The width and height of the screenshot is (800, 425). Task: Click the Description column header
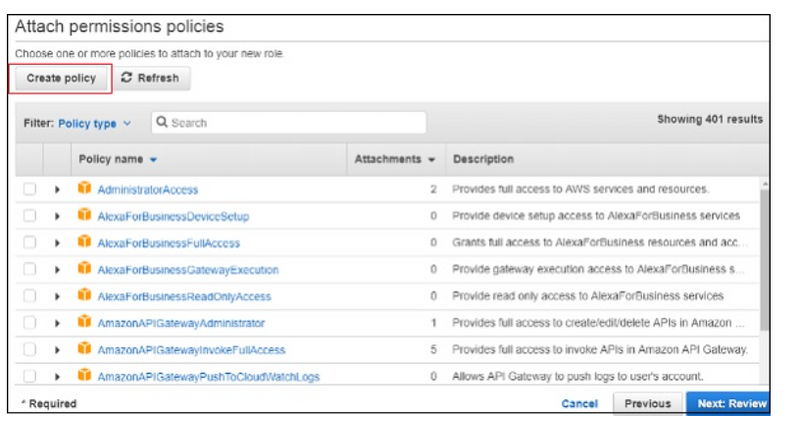(x=483, y=159)
